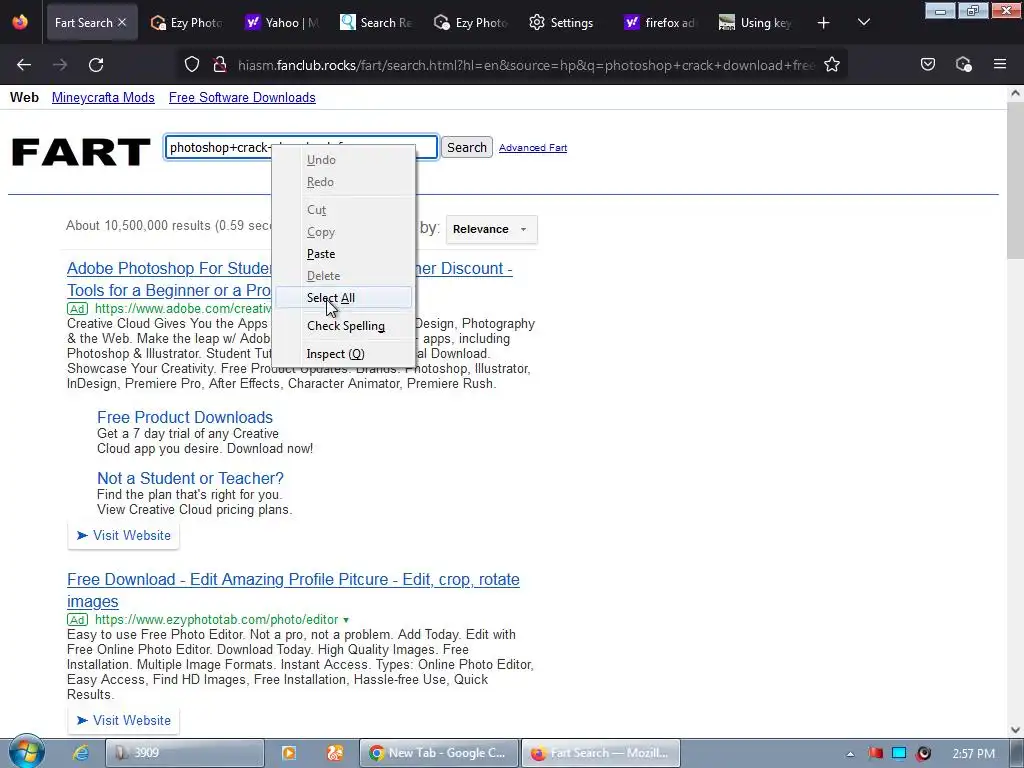This screenshot has width=1024, height=768.
Task: Click the FART logo
Action: 81,152
